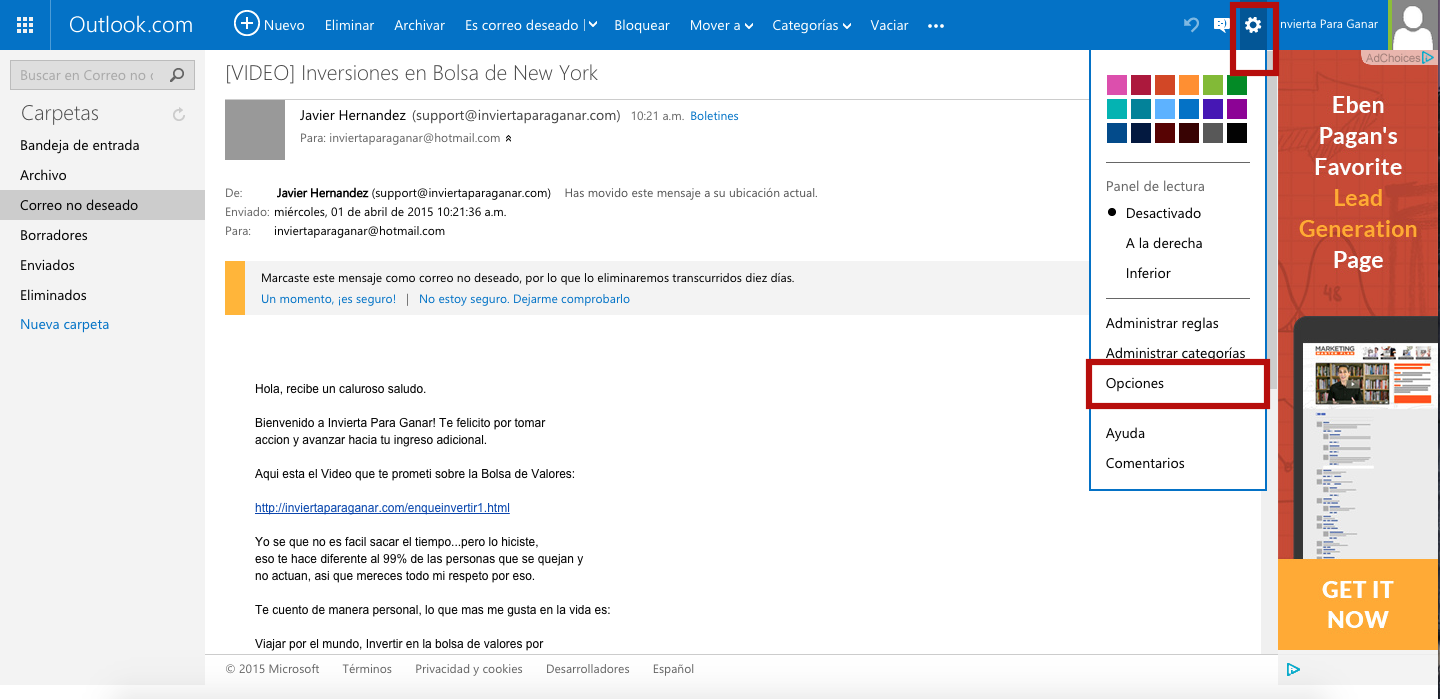Viewport: 1440px width, 699px height.
Task: Pick the orange color swatch theme
Action: point(1188,85)
